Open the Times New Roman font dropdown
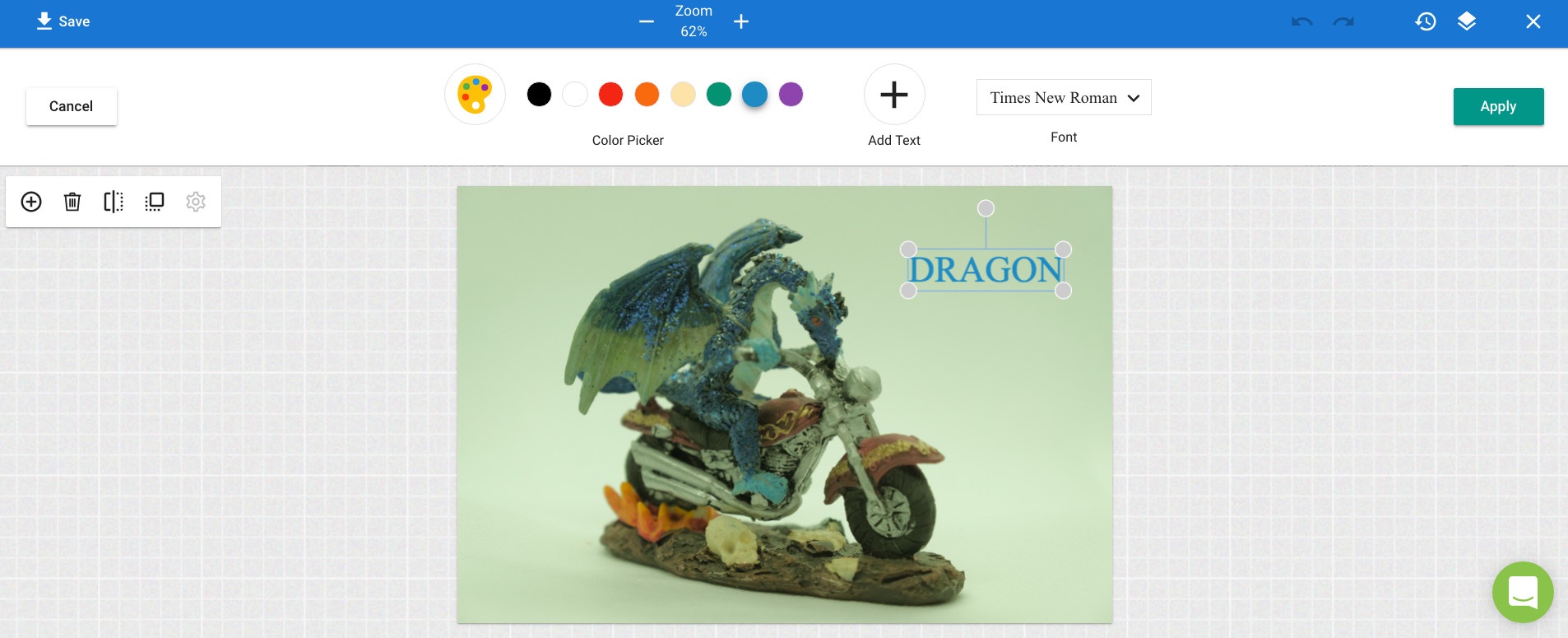Screen dimensions: 1568x638 click(x=1064, y=97)
